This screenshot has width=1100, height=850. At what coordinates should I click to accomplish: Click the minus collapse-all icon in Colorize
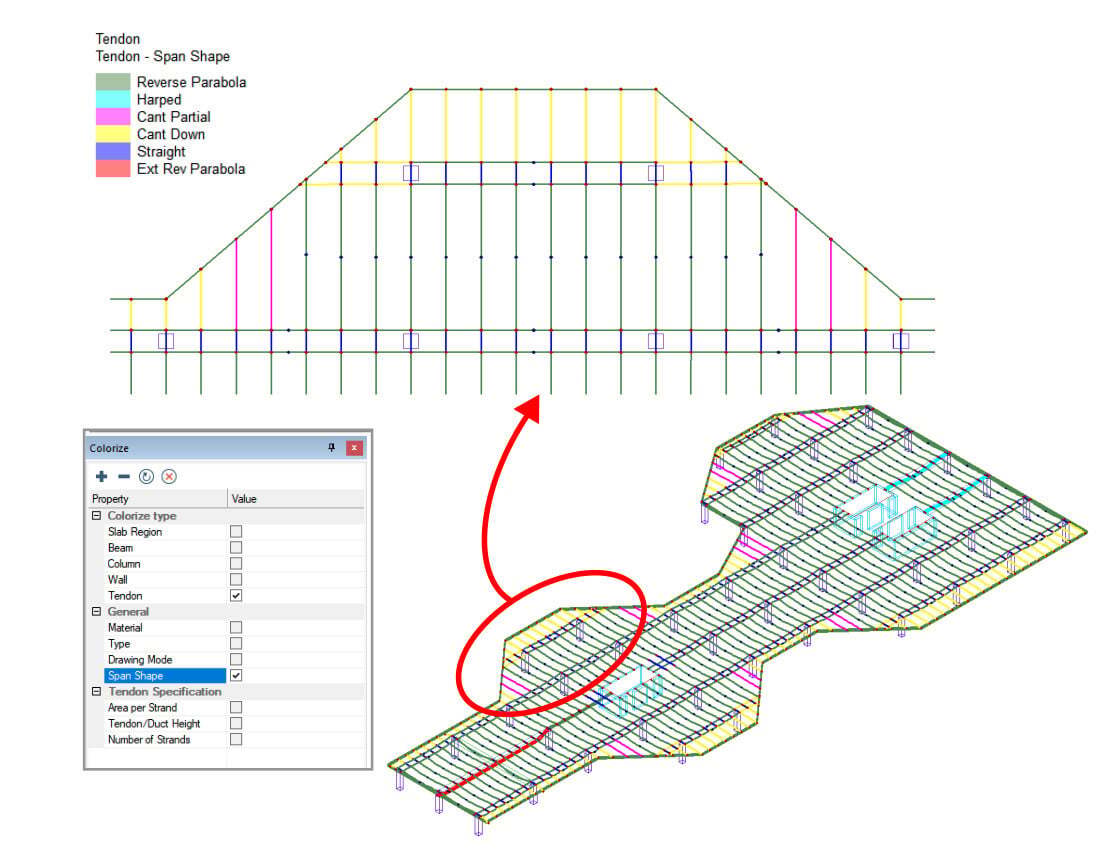tap(123, 477)
